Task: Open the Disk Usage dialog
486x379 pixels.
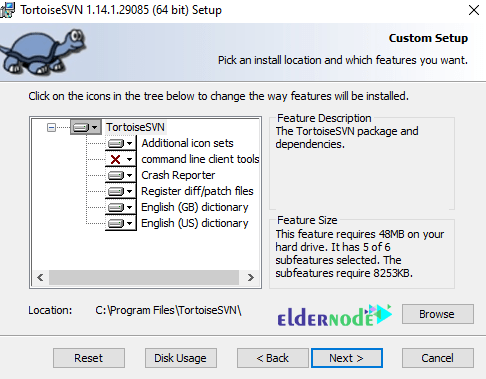Action: click(x=181, y=358)
